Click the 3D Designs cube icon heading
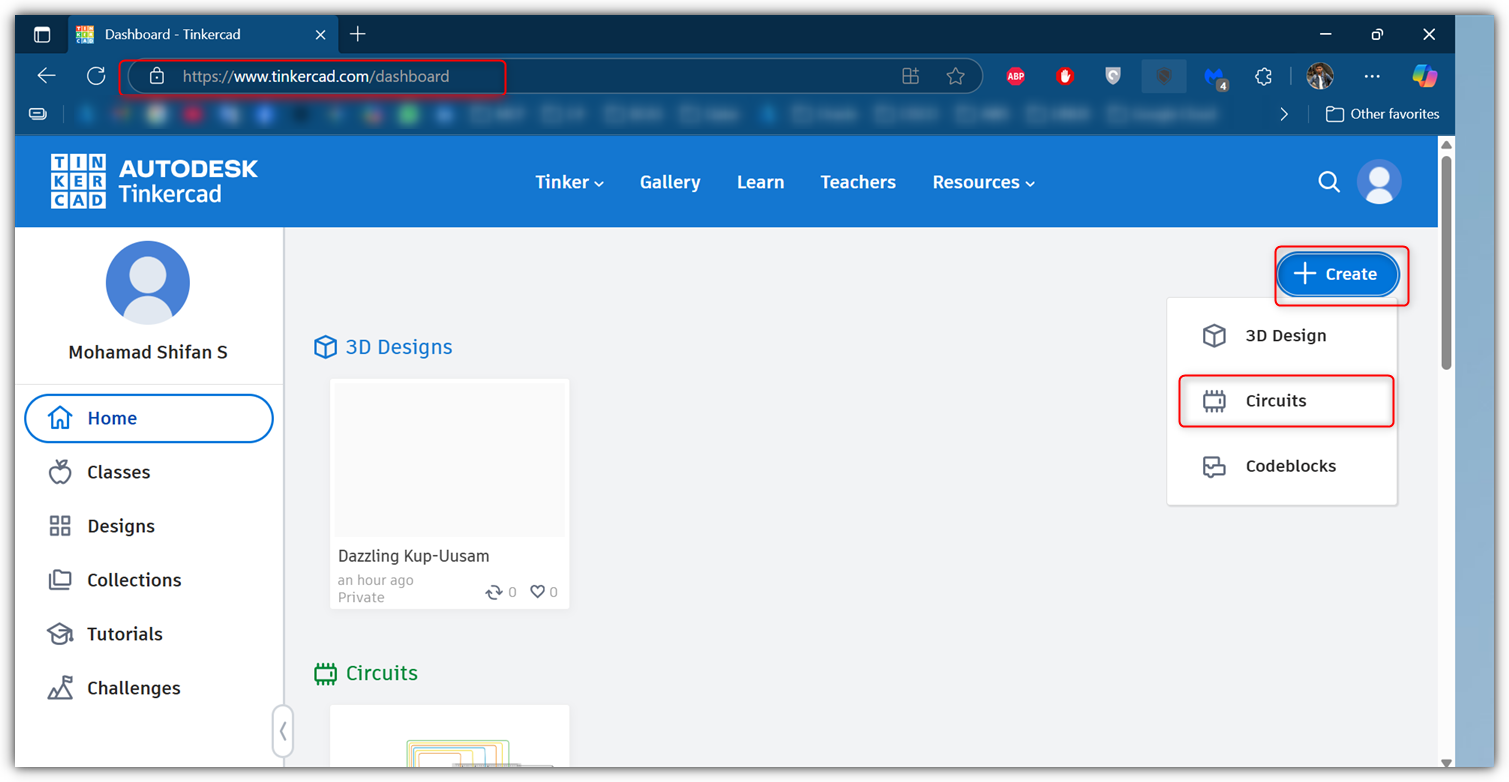Image resolution: width=1509 pixels, height=782 pixels. 325,347
